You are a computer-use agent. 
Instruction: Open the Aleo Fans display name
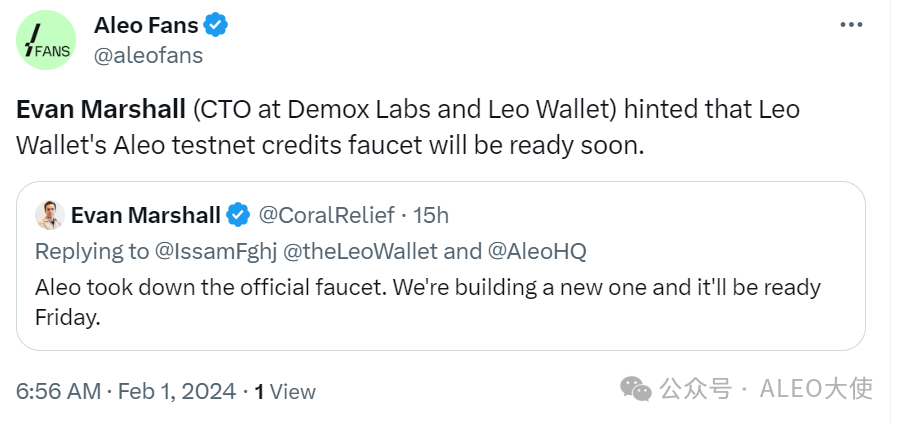click(146, 25)
